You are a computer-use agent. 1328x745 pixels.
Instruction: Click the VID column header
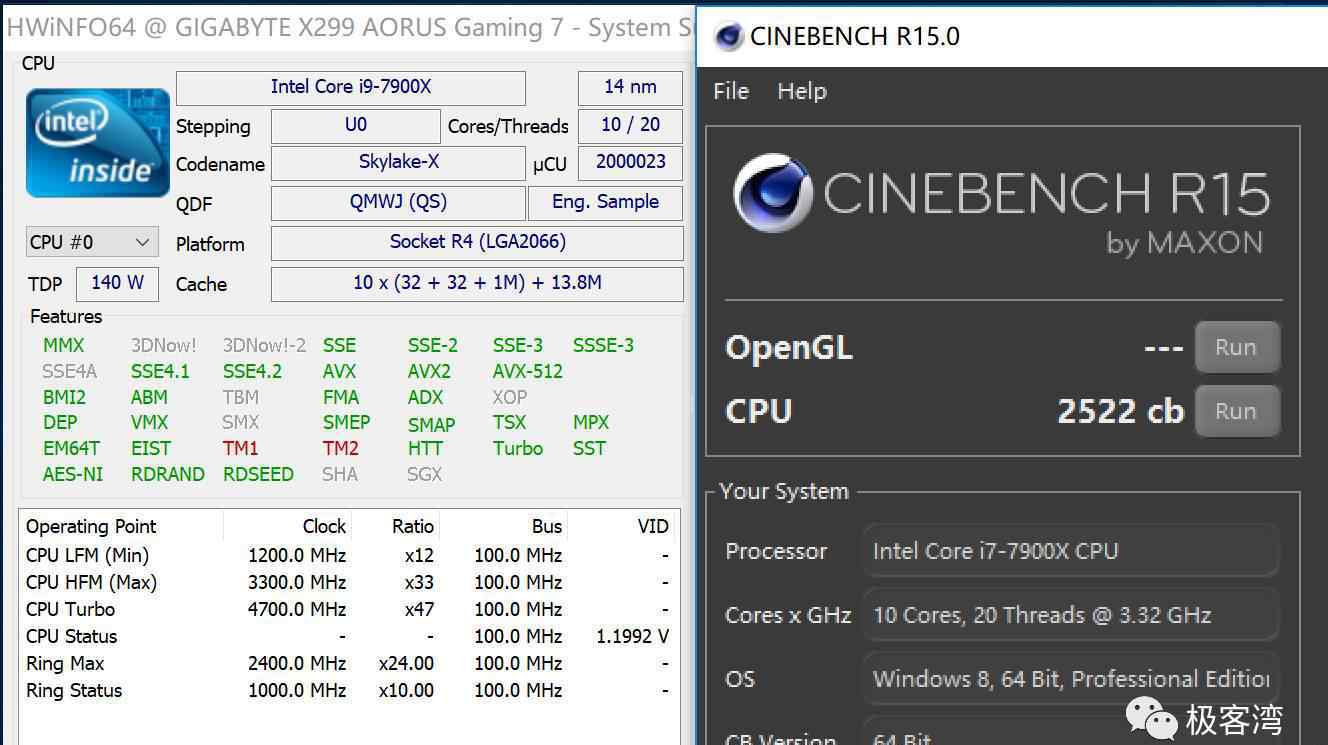tap(622, 526)
